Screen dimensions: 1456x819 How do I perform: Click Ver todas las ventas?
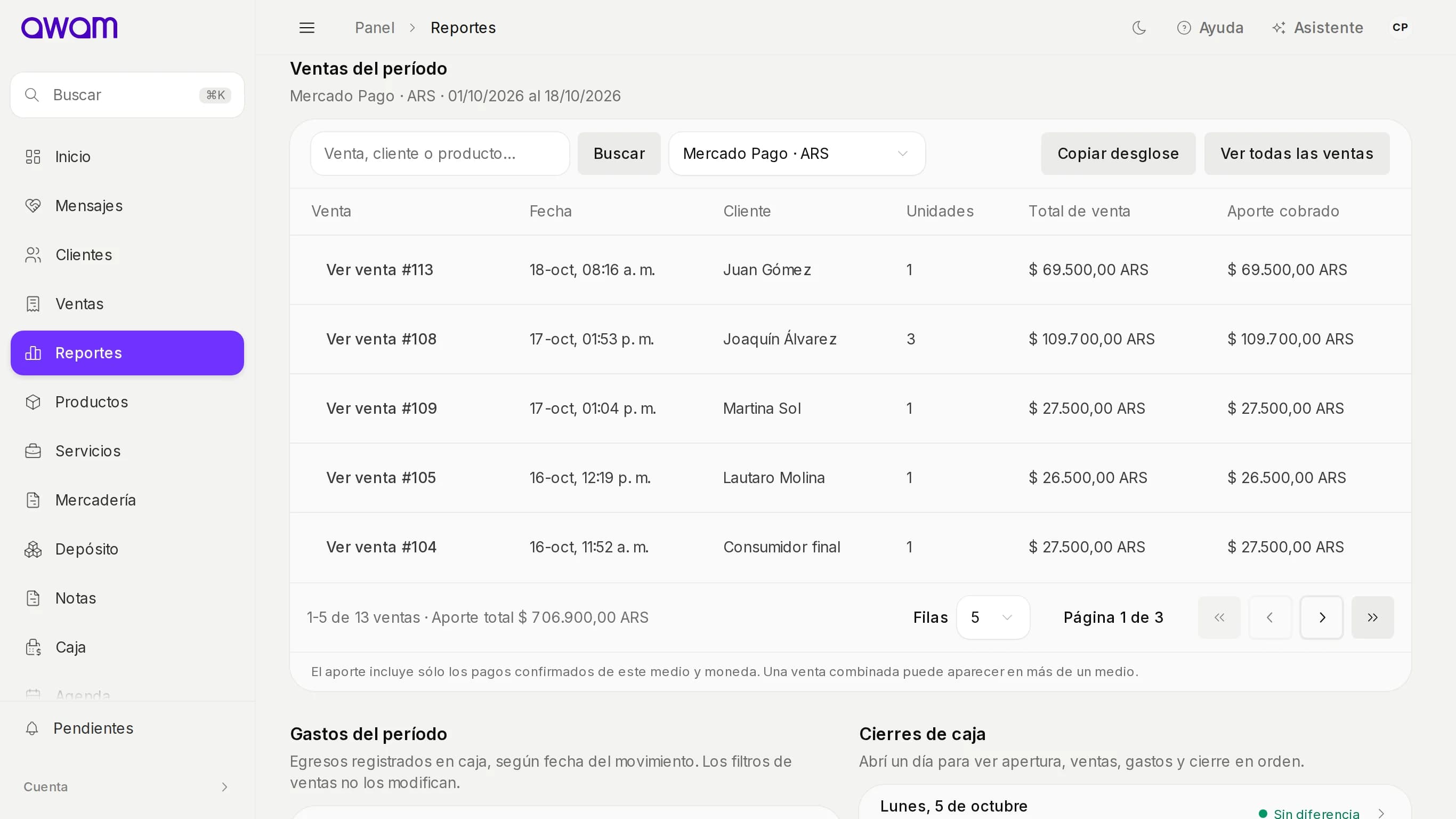click(x=1297, y=154)
